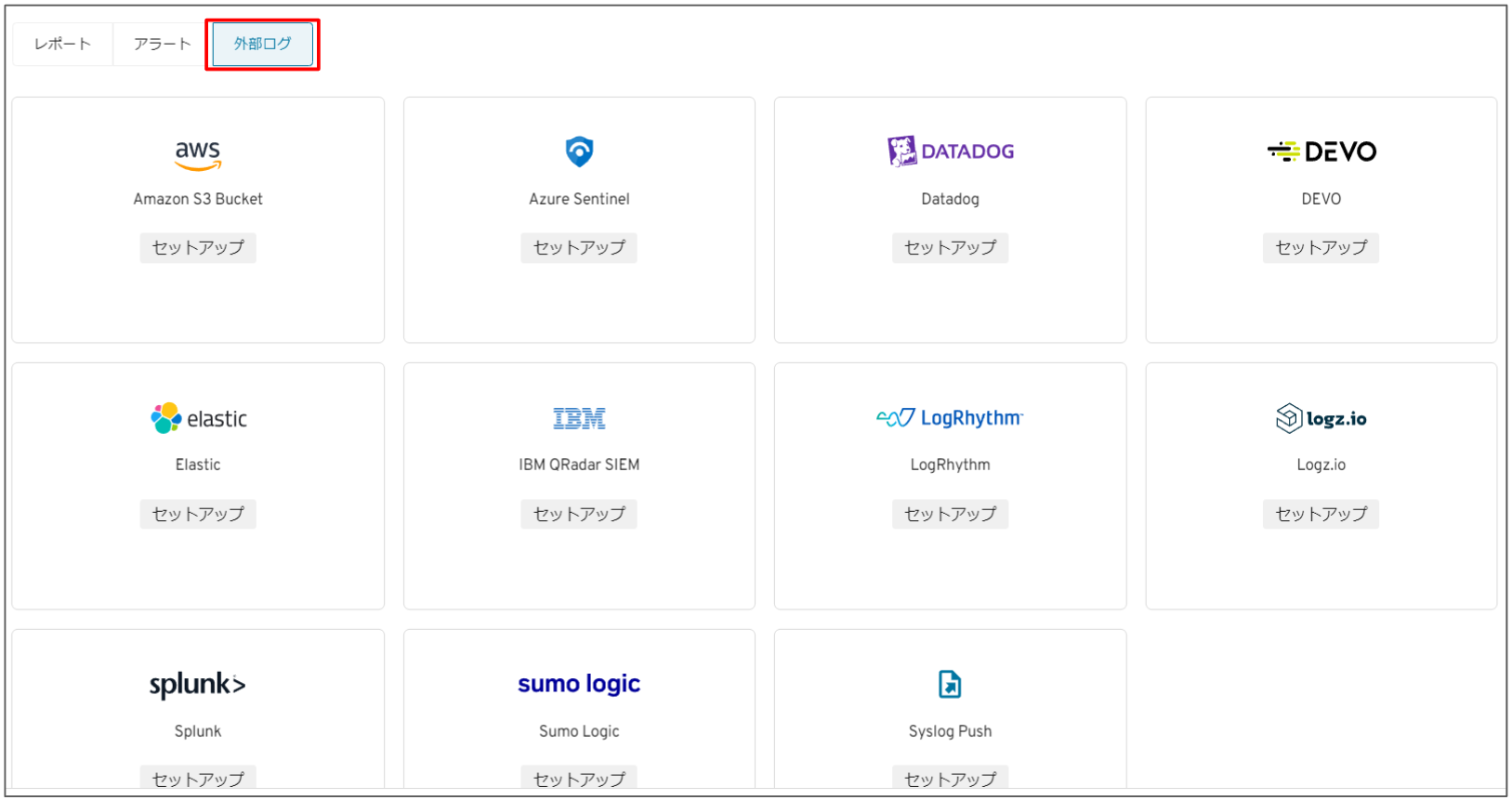Click the Syslog Push label
The height and width of the screenshot is (800, 1512).
coord(950,731)
